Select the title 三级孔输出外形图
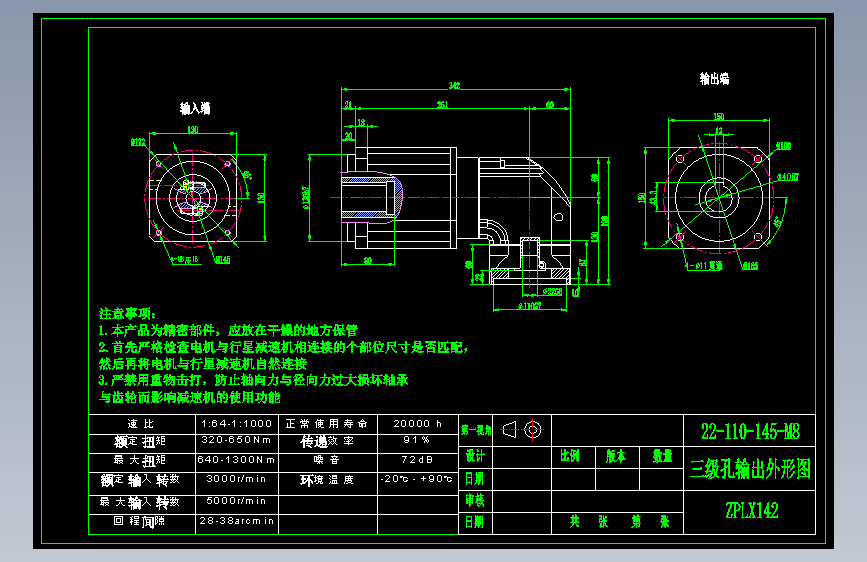 point(750,469)
